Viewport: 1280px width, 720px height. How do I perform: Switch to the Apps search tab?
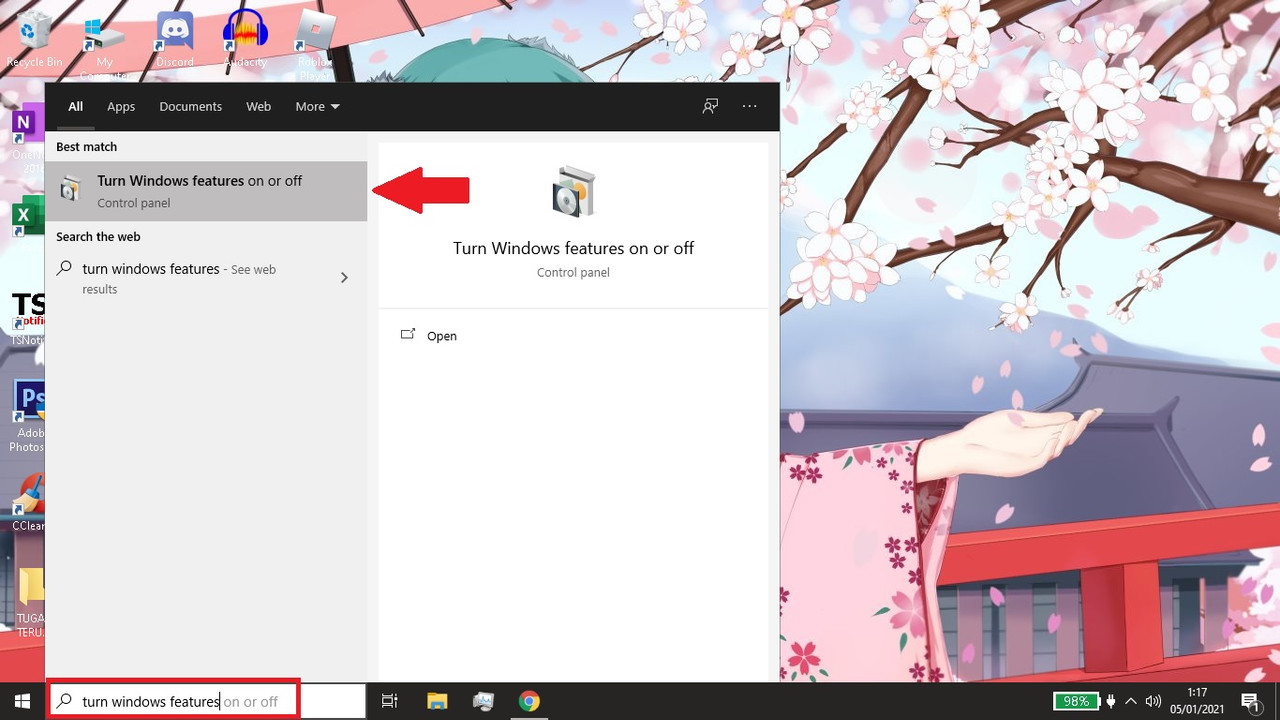click(121, 106)
